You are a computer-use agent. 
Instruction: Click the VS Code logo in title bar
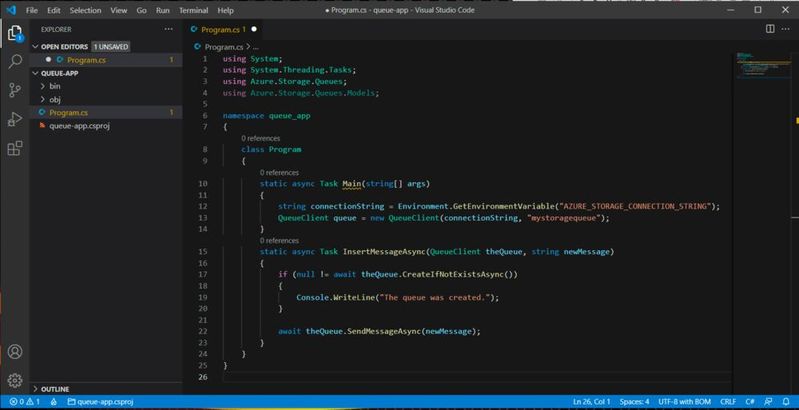click(x=11, y=10)
